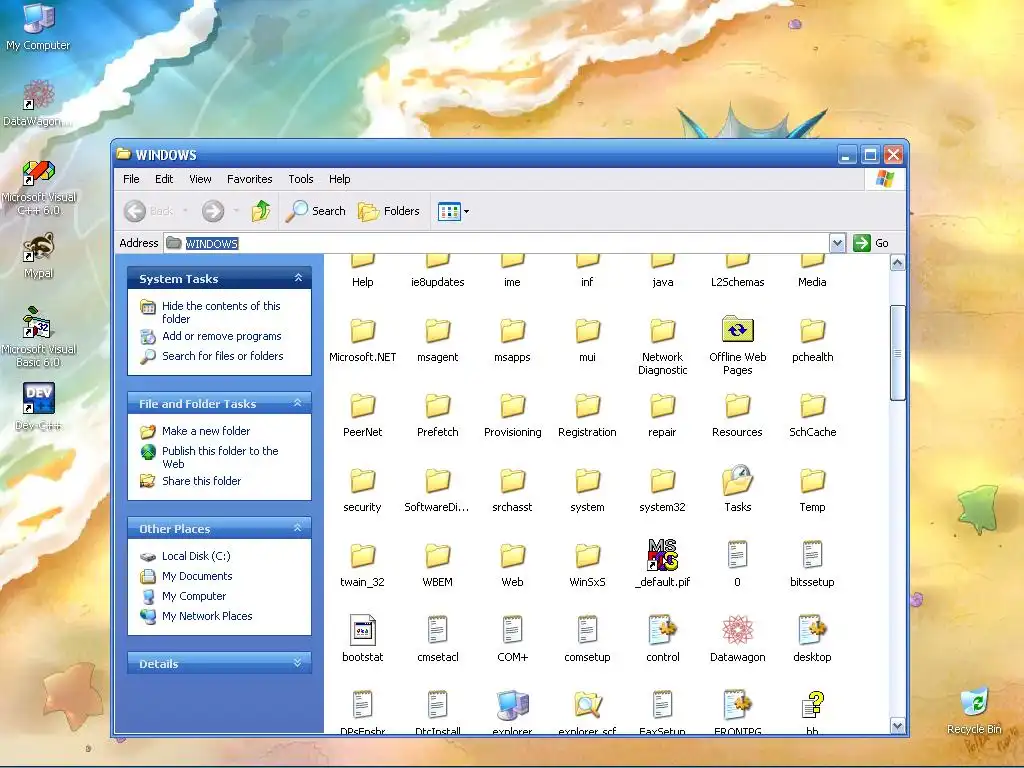
Task: Collapse the File and Folder Tasks panel
Action: coord(298,403)
